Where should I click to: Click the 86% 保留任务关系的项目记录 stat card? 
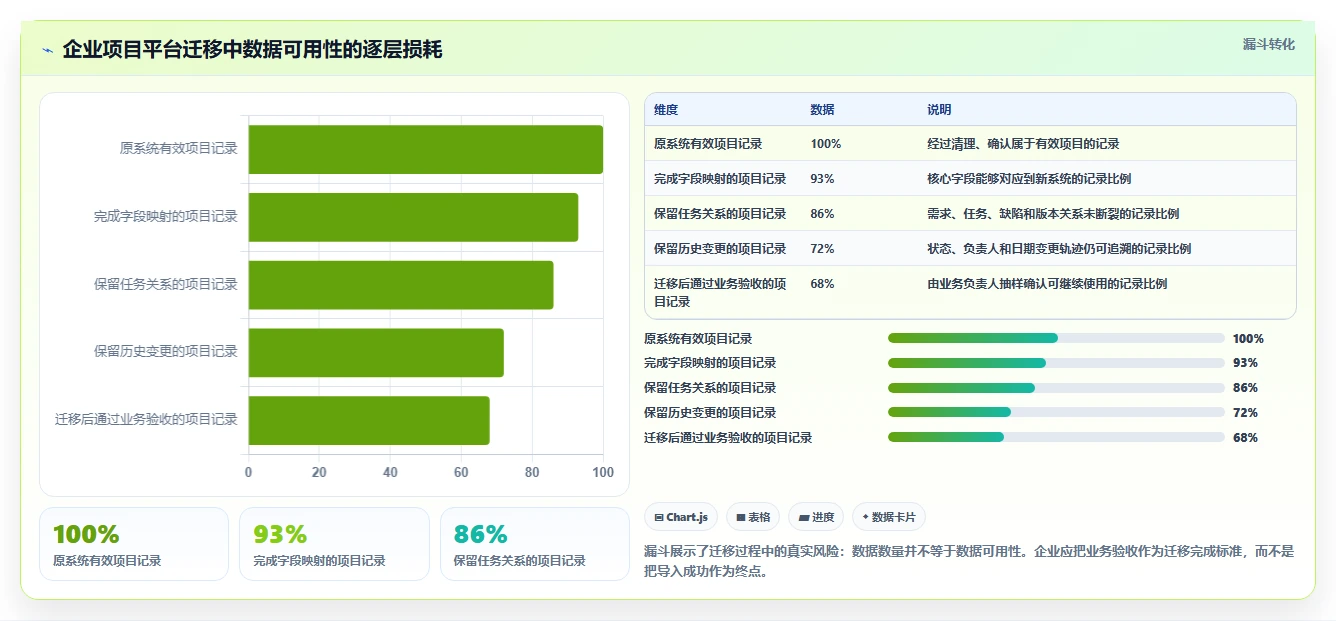(x=535, y=544)
